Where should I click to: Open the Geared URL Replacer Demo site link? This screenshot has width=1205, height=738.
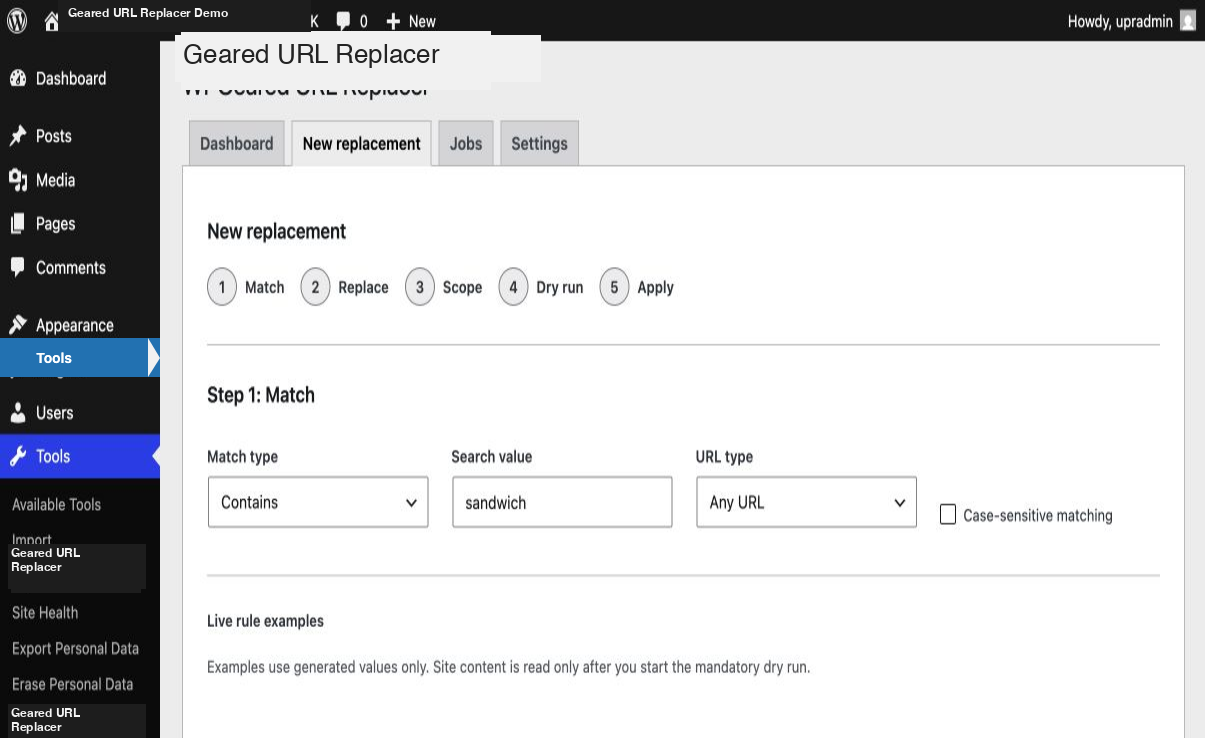(x=148, y=13)
